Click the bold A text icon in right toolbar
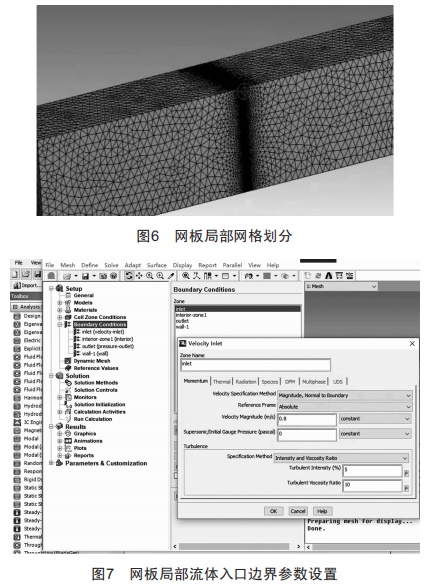This screenshot has width=431, height=585. [x=328, y=276]
